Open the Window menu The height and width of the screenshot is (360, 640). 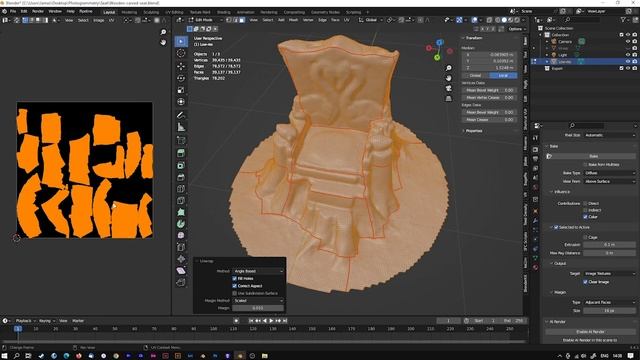click(x=55, y=11)
